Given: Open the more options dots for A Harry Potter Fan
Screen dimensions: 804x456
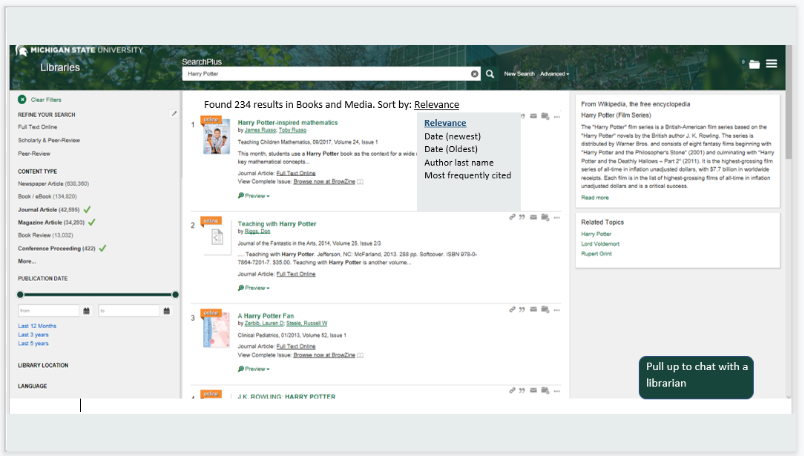Looking at the screenshot, I should pos(557,310).
